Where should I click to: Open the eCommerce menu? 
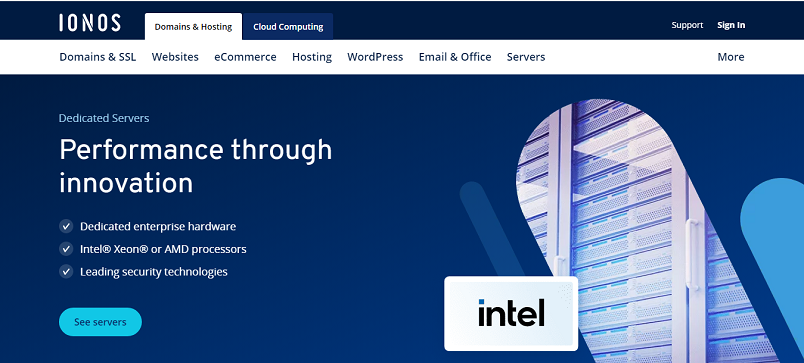click(x=245, y=57)
